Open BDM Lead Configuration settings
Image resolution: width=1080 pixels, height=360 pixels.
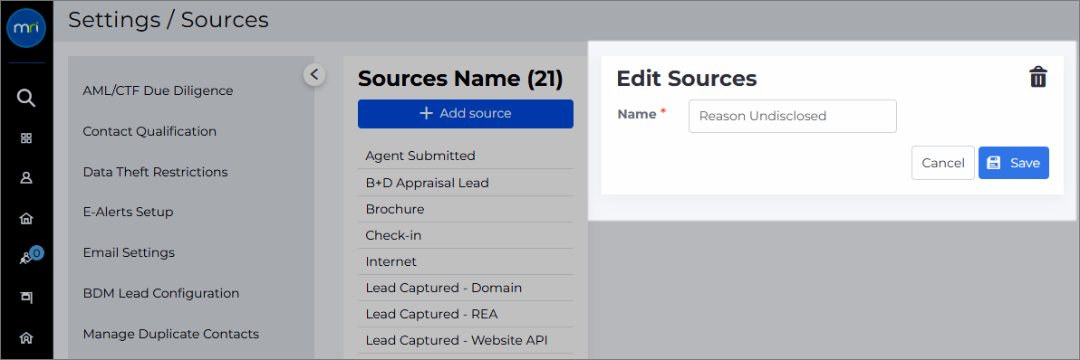pos(161,293)
